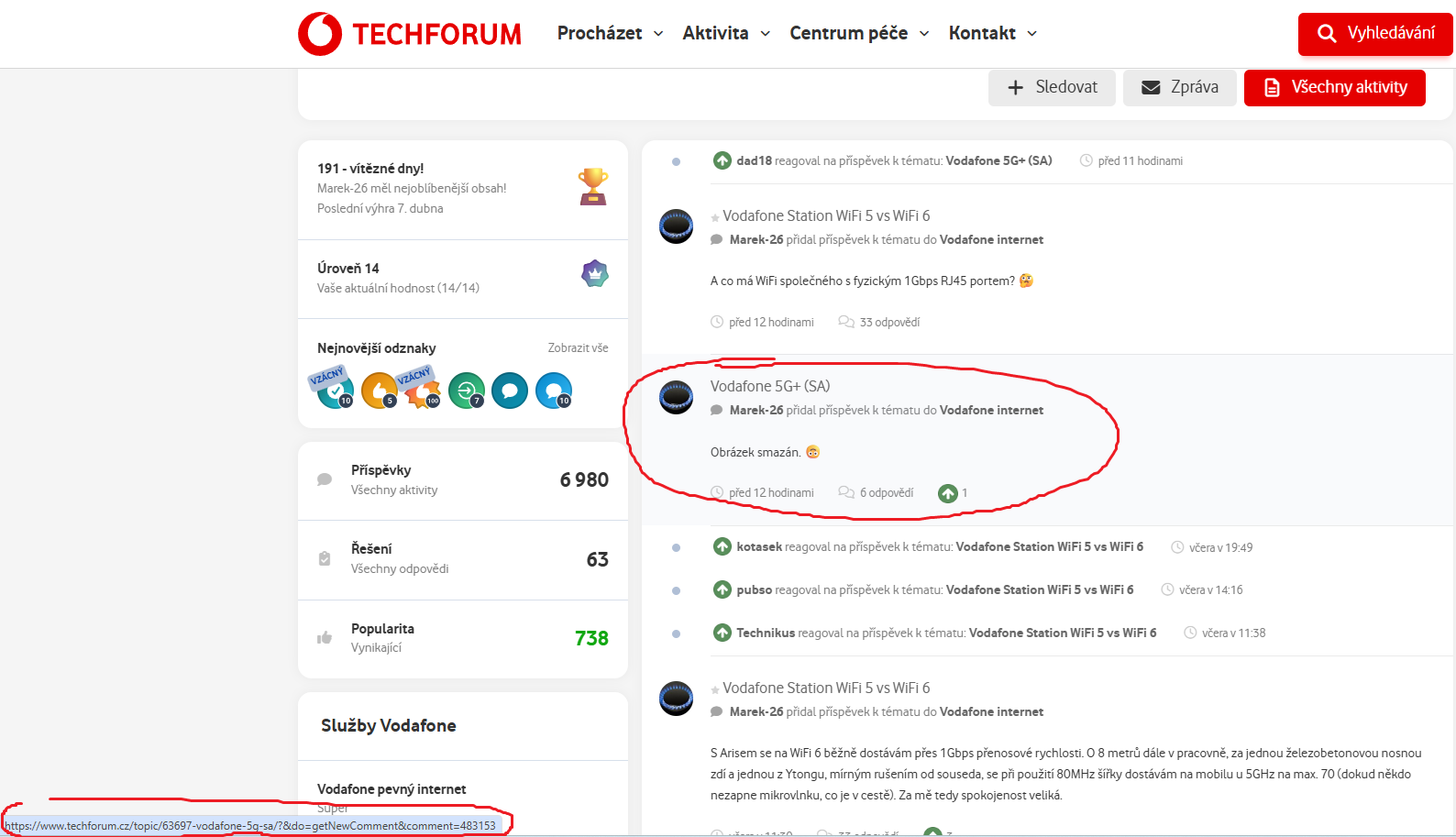
Task: Click the 738 popularity value
Action: 591,638
